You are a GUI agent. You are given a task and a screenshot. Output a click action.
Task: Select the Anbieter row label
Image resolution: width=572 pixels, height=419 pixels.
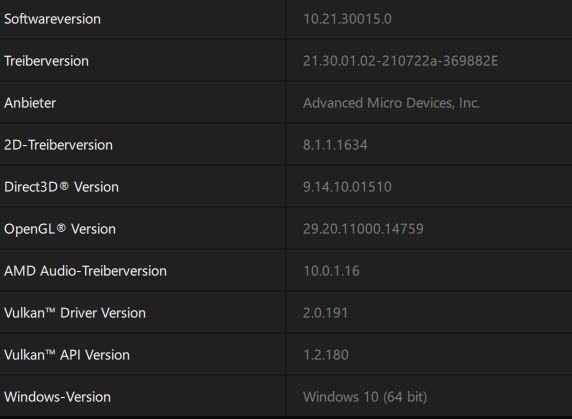point(30,103)
